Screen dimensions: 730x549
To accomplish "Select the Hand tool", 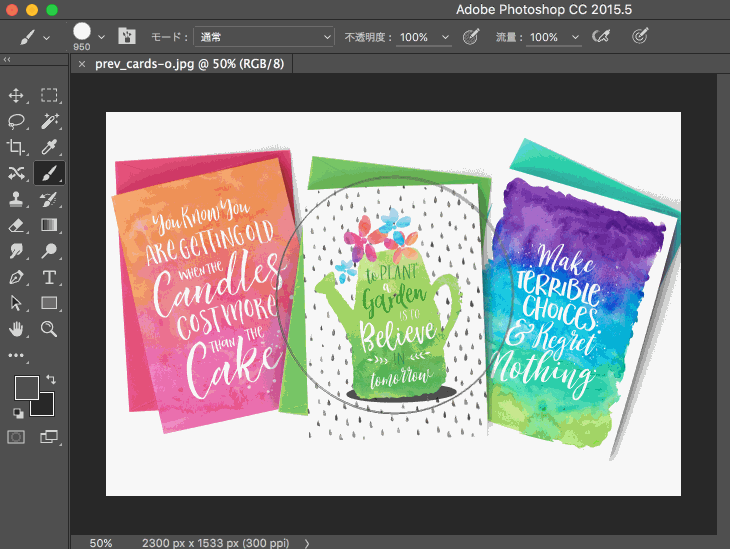I will pos(17,329).
